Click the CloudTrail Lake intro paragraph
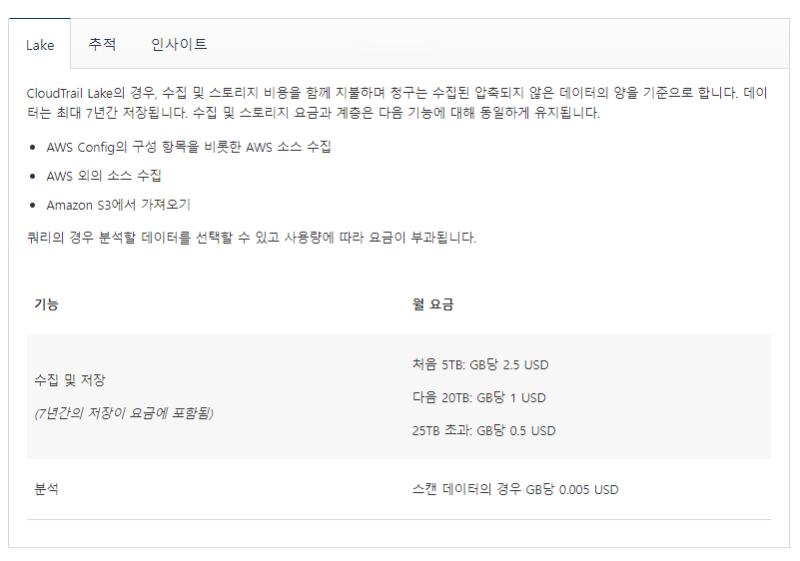This screenshot has width=800, height=561. 397,103
